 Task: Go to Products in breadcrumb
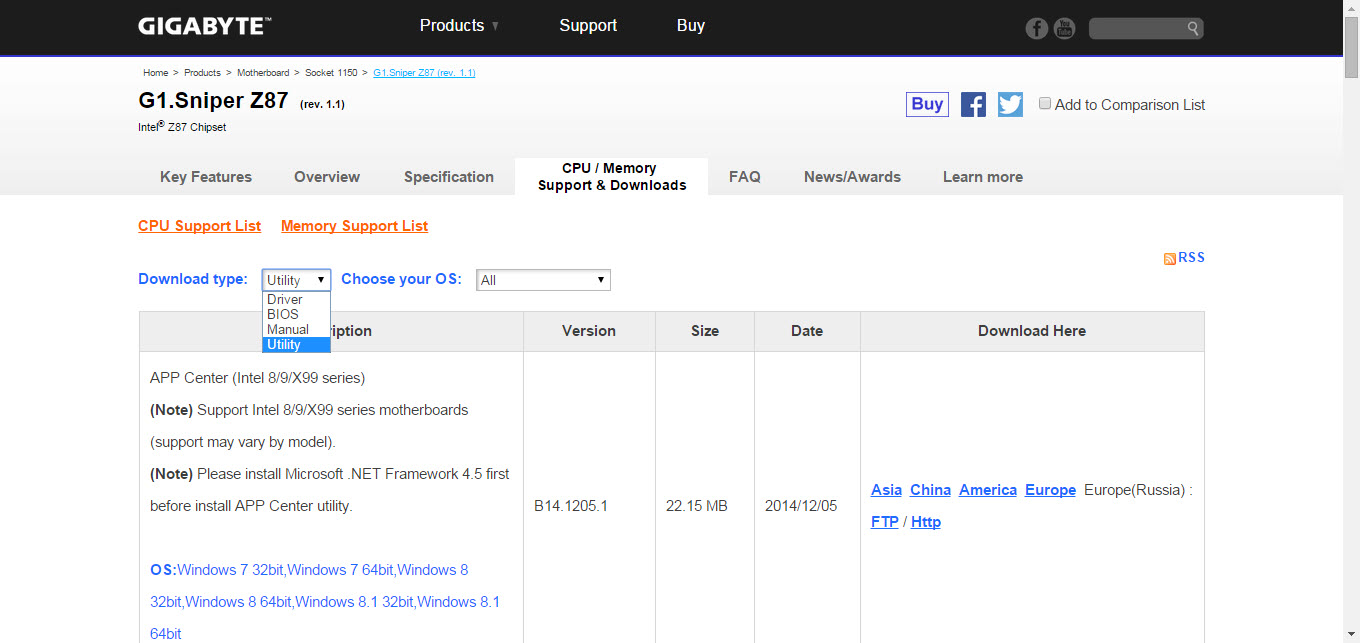tap(202, 73)
